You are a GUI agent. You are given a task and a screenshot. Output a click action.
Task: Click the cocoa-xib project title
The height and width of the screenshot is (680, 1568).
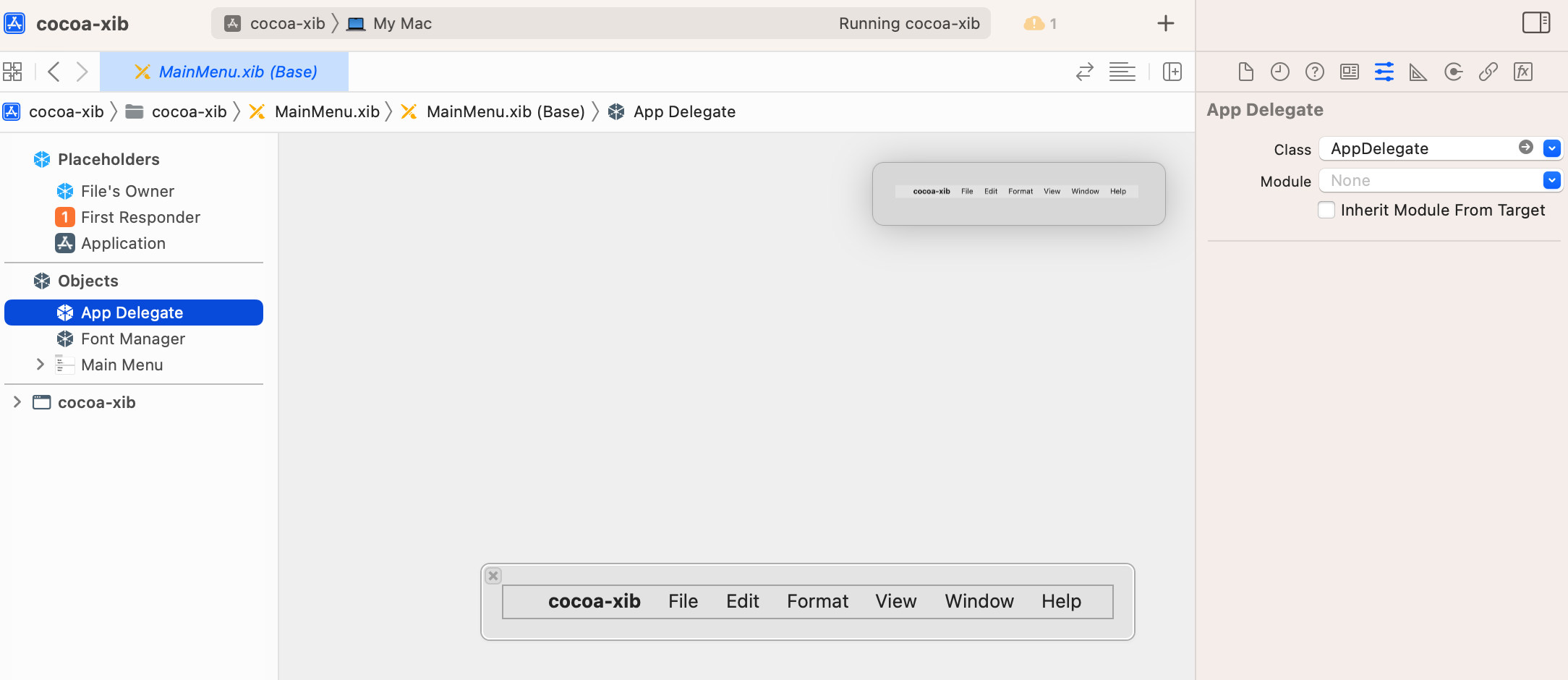82,24
